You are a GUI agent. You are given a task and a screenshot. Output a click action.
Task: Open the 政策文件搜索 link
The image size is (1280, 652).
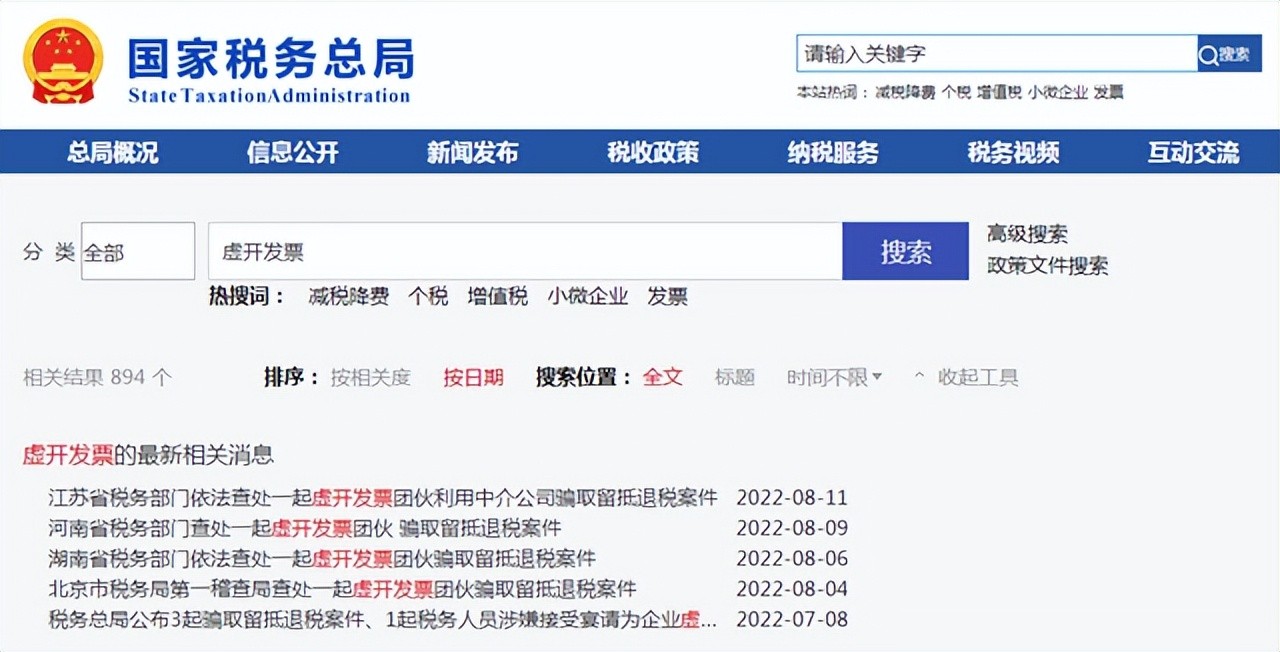1047,266
